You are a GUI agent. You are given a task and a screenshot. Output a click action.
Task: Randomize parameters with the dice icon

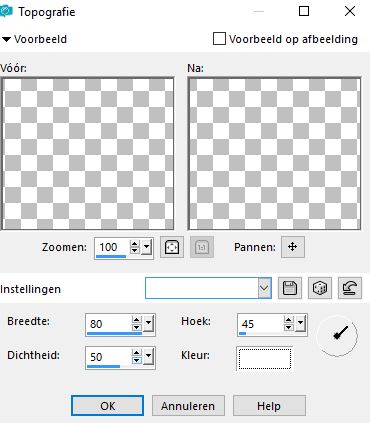point(320,288)
